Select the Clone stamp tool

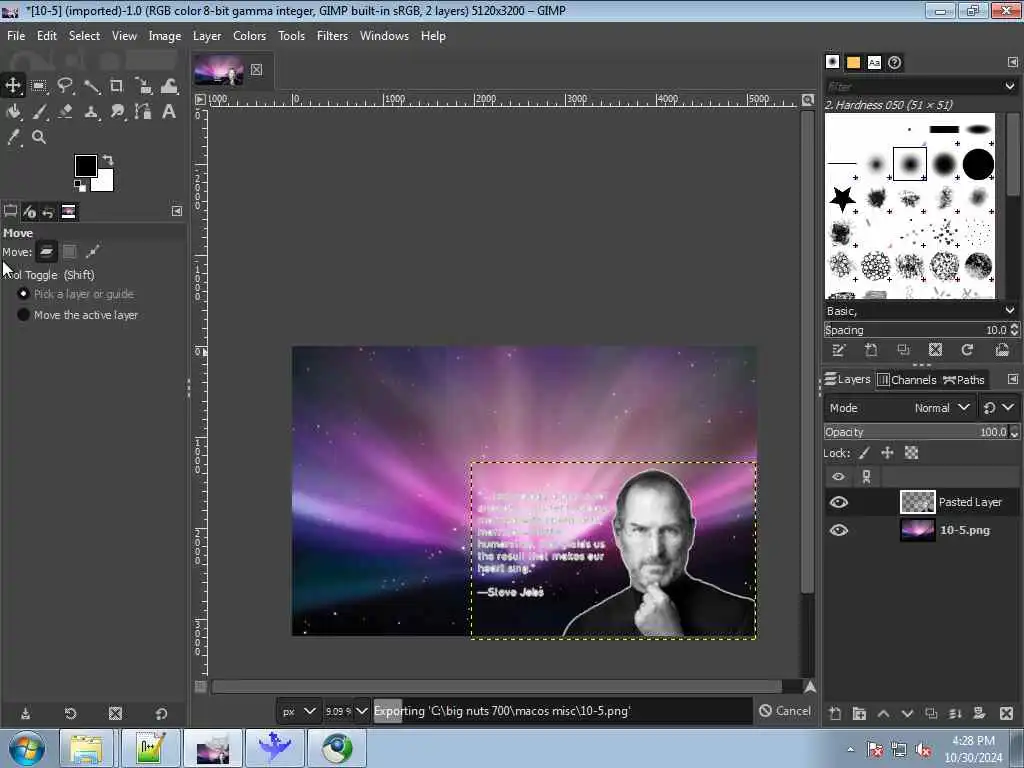pos(91,112)
